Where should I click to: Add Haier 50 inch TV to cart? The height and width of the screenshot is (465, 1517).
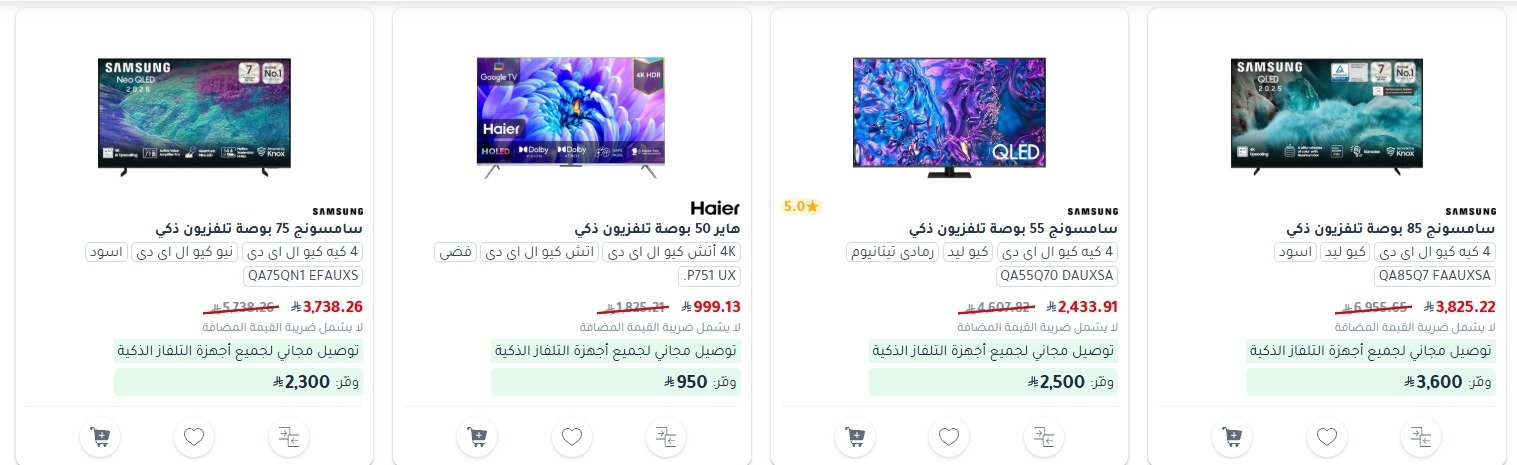[x=477, y=437]
